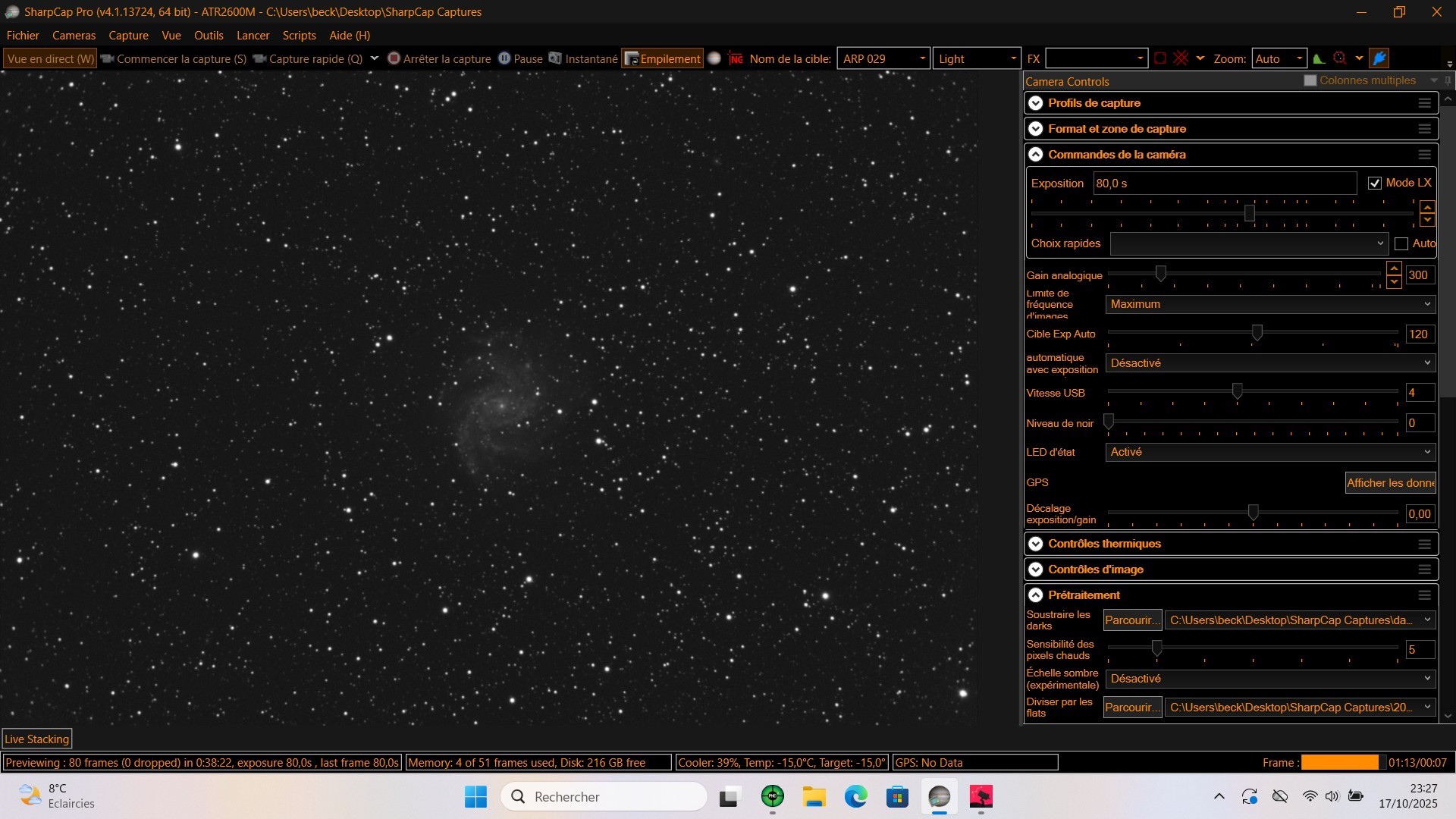Click the red reticule grid icon
Screen dimensions: 1456x819
1181,58
